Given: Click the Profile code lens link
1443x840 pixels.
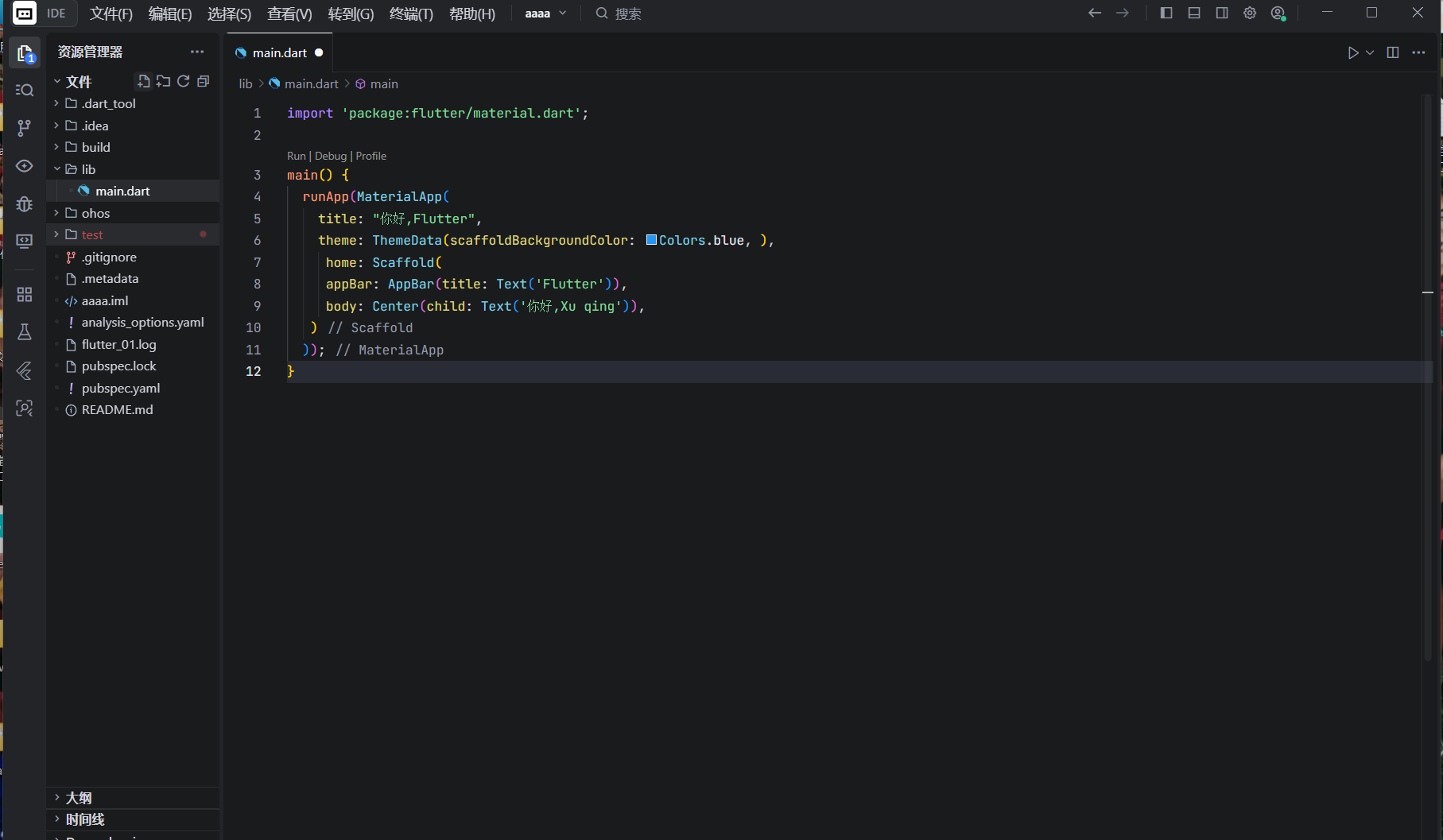Looking at the screenshot, I should point(371,156).
